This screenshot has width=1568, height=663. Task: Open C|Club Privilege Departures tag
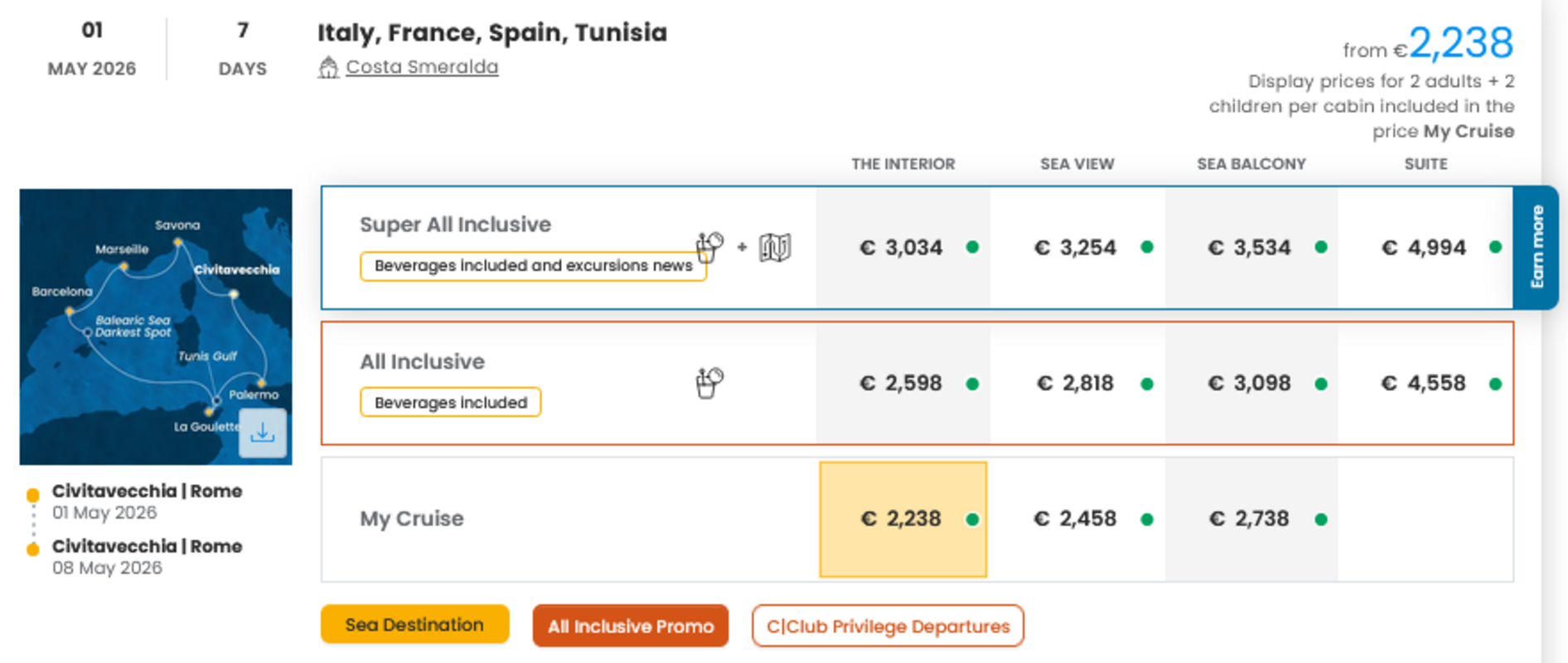(888, 627)
